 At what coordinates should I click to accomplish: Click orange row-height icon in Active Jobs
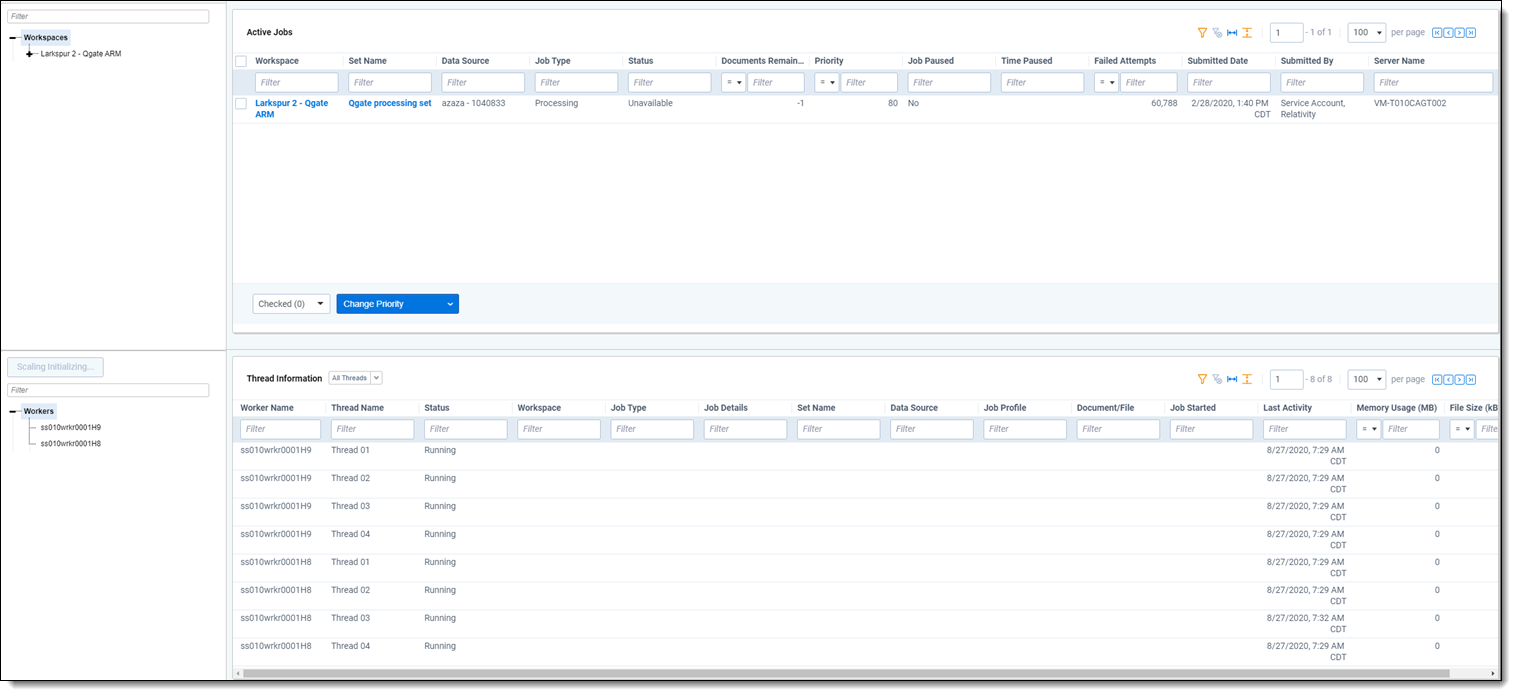1247,33
